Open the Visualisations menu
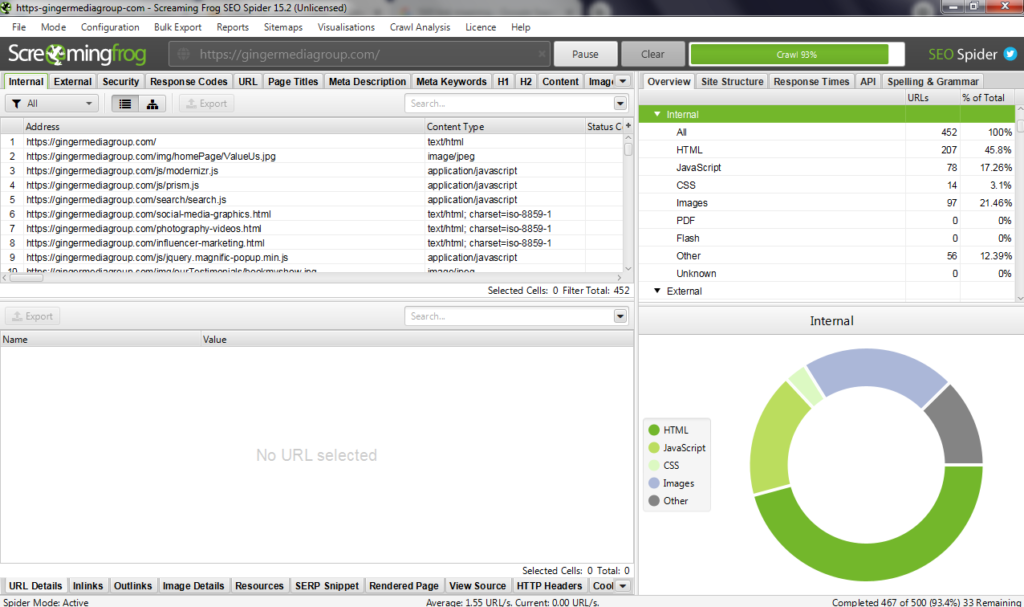This screenshot has width=1024, height=607. tap(346, 27)
